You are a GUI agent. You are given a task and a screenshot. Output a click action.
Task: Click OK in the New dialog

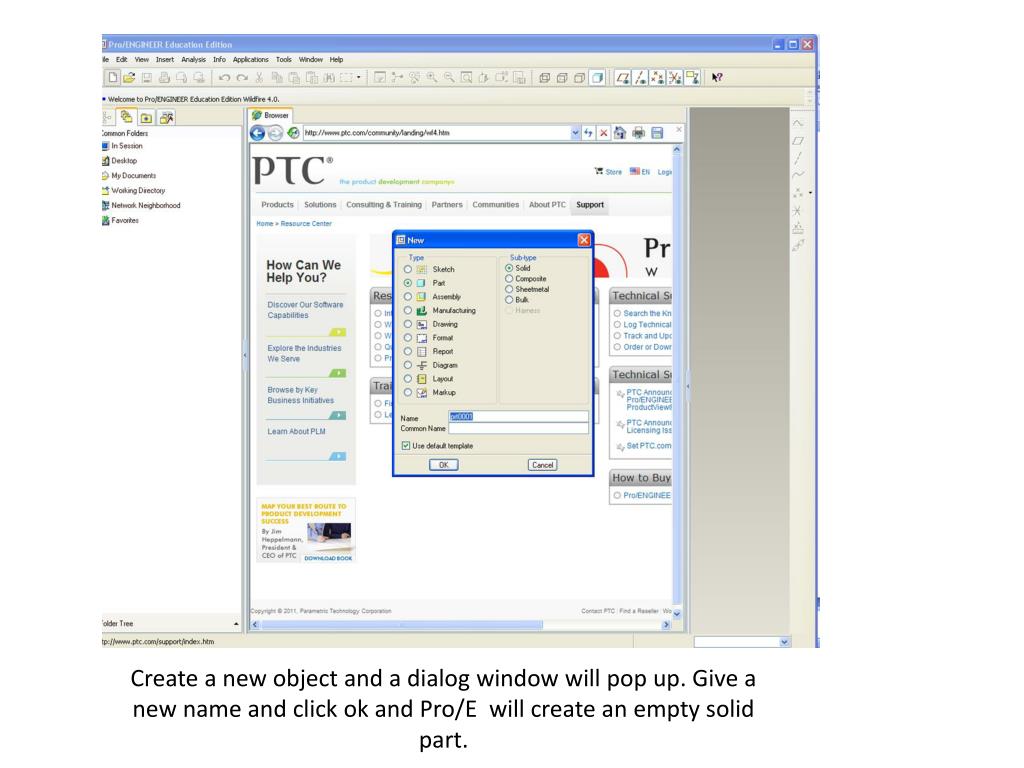coord(443,465)
